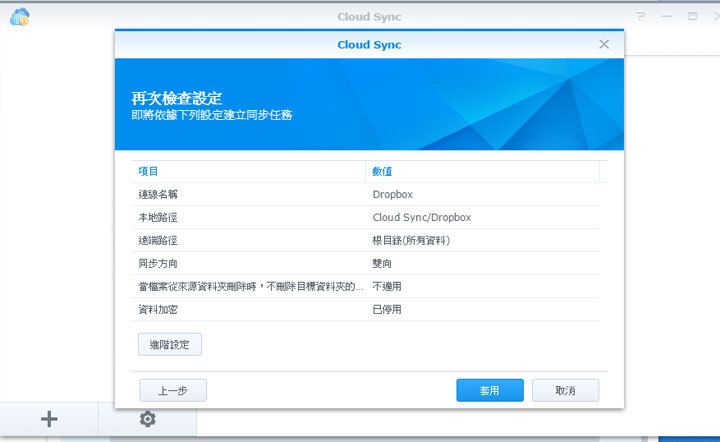This screenshot has width=720, height=442.
Task: Click the 當檔案從來源資料夾刪除時 row label
Action: [251, 286]
